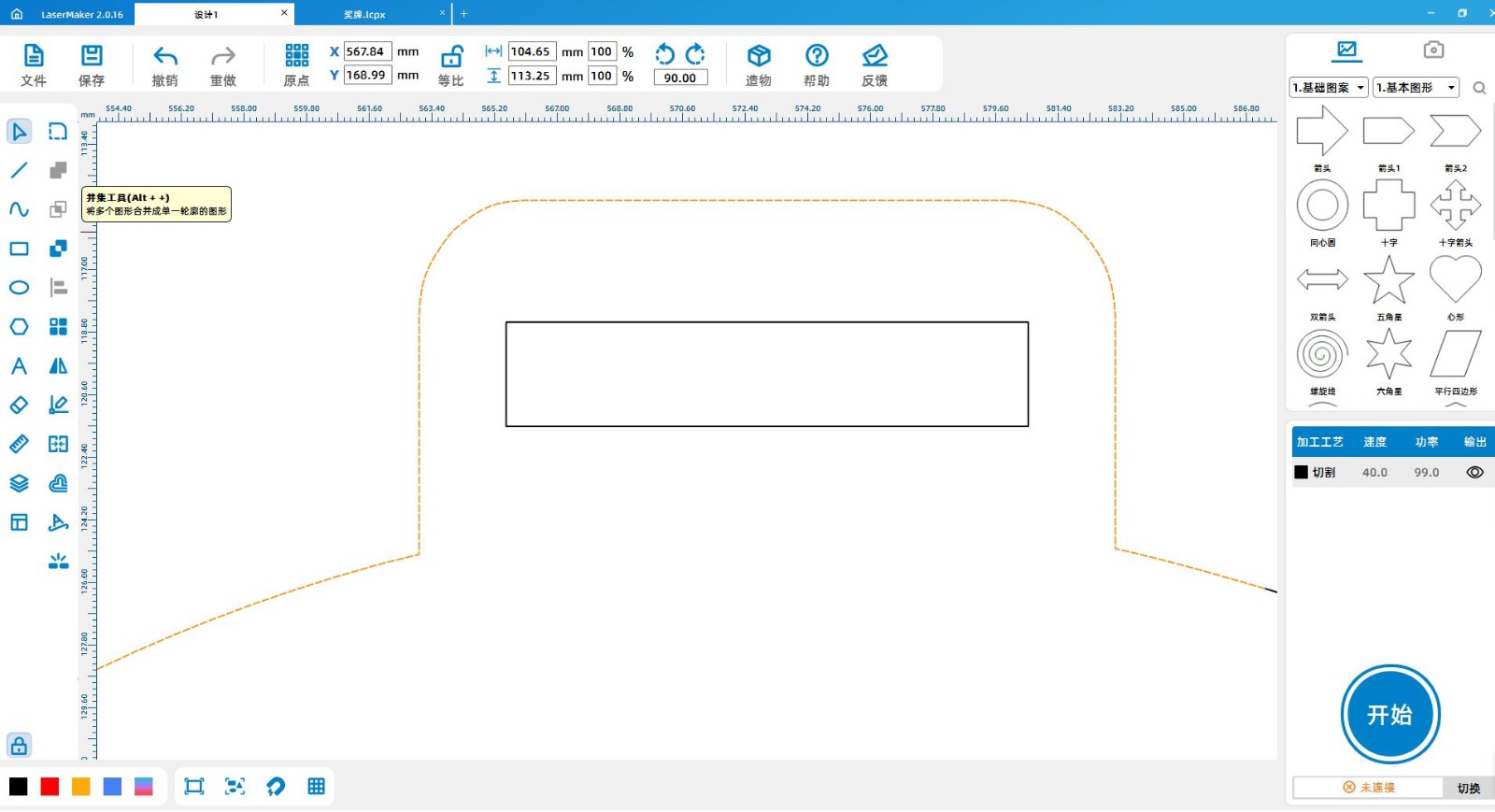Click the X position input field
This screenshot has height=812, width=1495.
[367, 51]
